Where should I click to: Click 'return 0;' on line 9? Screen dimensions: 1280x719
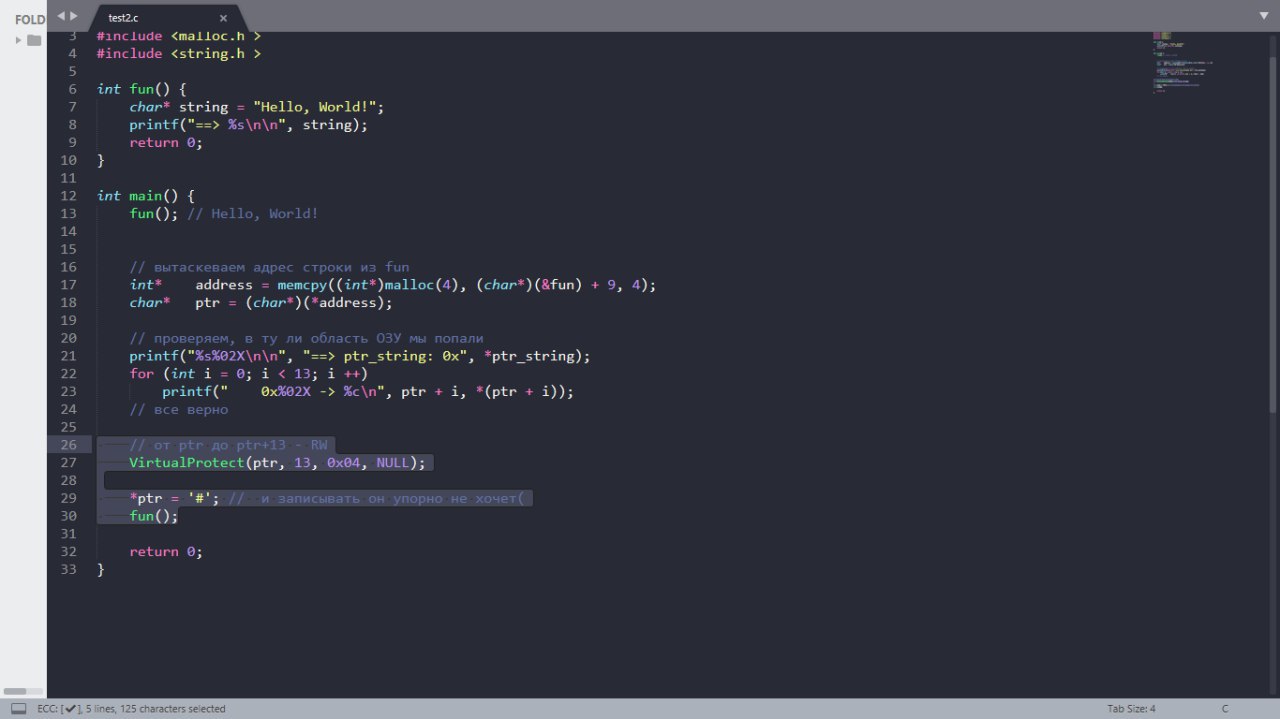coord(166,142)
